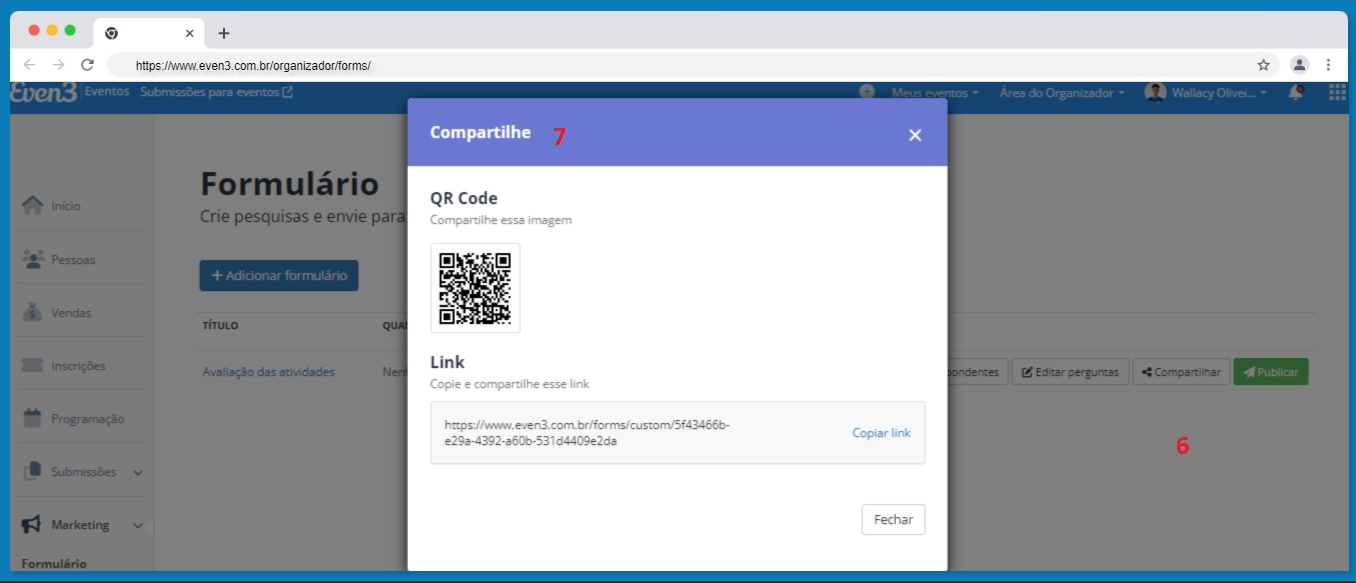Copy the form link with Copiar link
Viewport: 1356px width, 583px height.
pos(881,433)
